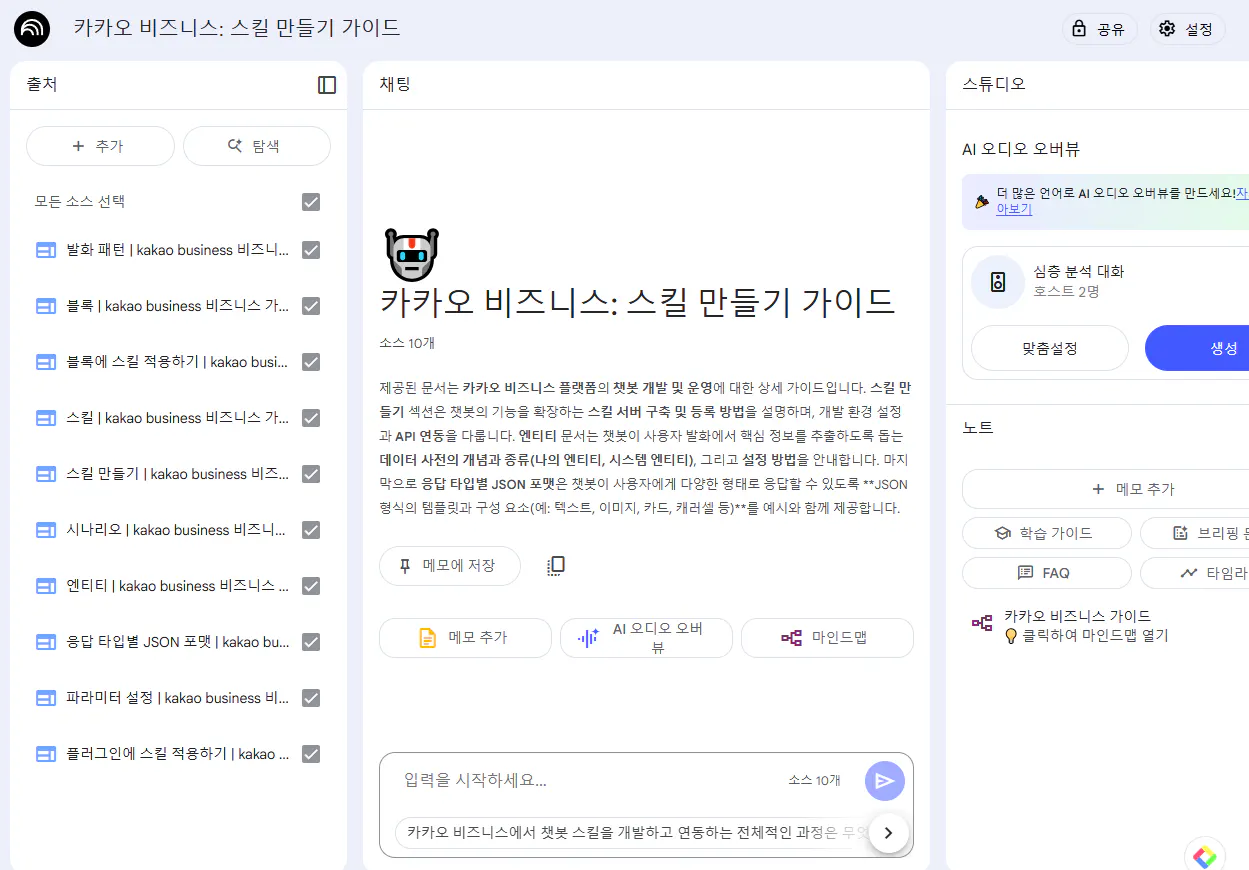Screen dimensions: 1249x870
Task: Click the 탐색 discover button
Action: click(257, 146)
